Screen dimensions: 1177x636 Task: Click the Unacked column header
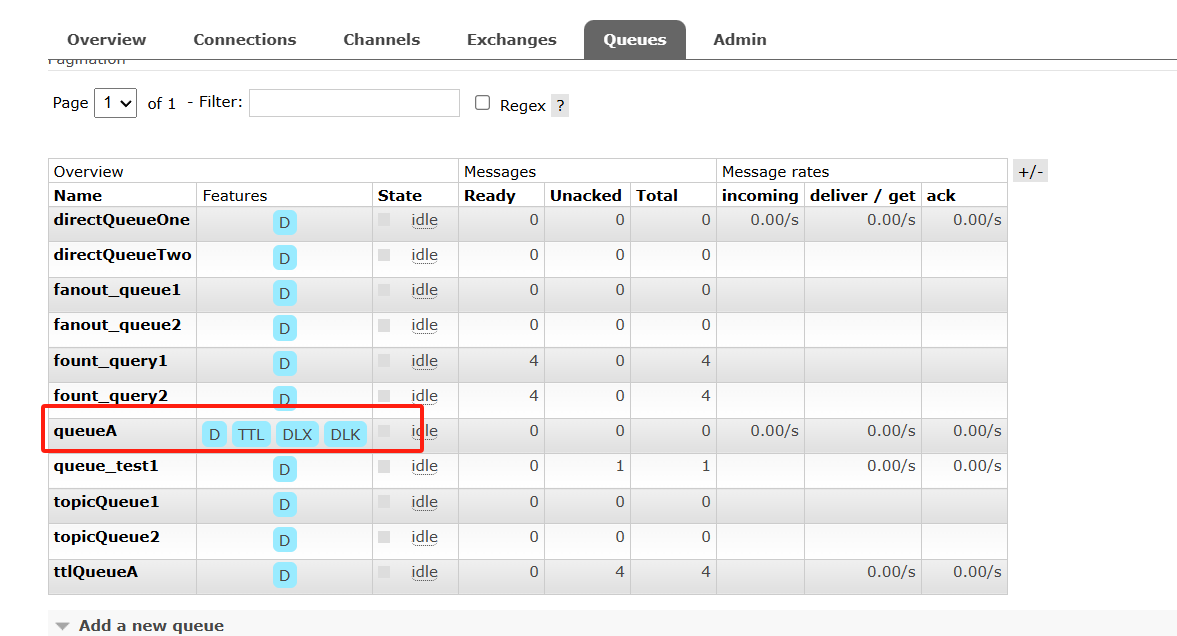tap(585, 196)
